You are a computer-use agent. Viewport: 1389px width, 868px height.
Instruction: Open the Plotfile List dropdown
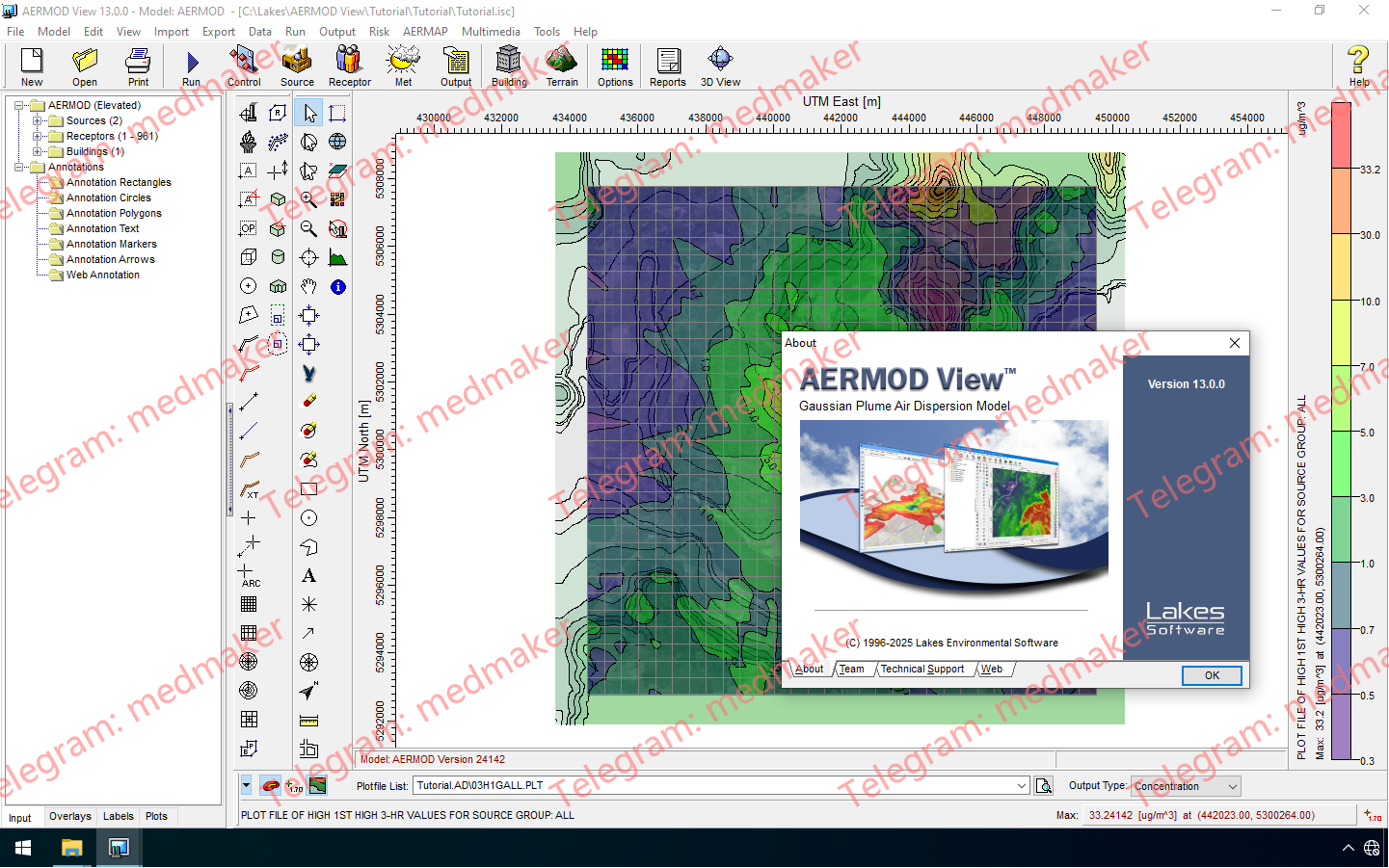[x=1022, y=786]
